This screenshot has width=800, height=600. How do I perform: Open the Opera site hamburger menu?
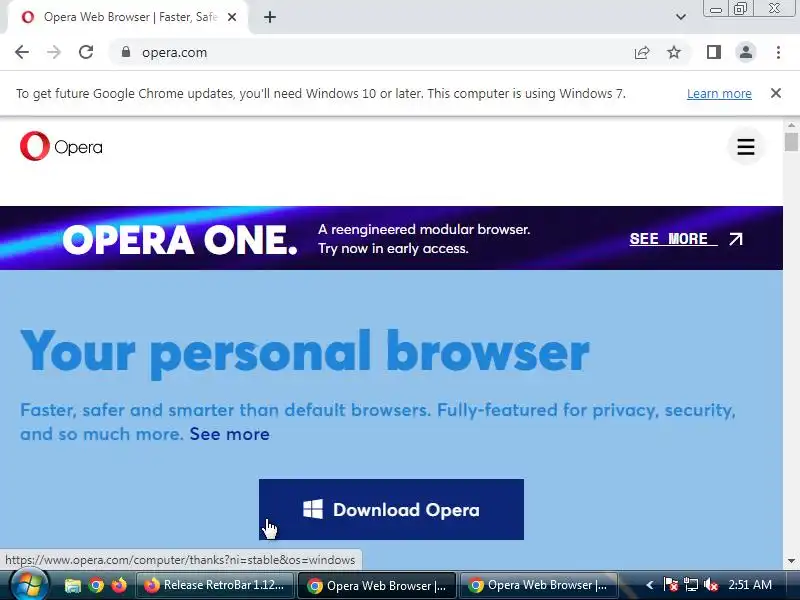pyautogui.click(x=745, y=147)
